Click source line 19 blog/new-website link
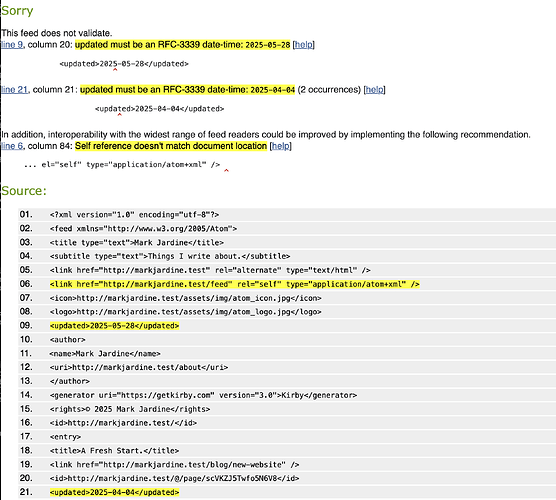556x500 pixels. tap(174, 465)
